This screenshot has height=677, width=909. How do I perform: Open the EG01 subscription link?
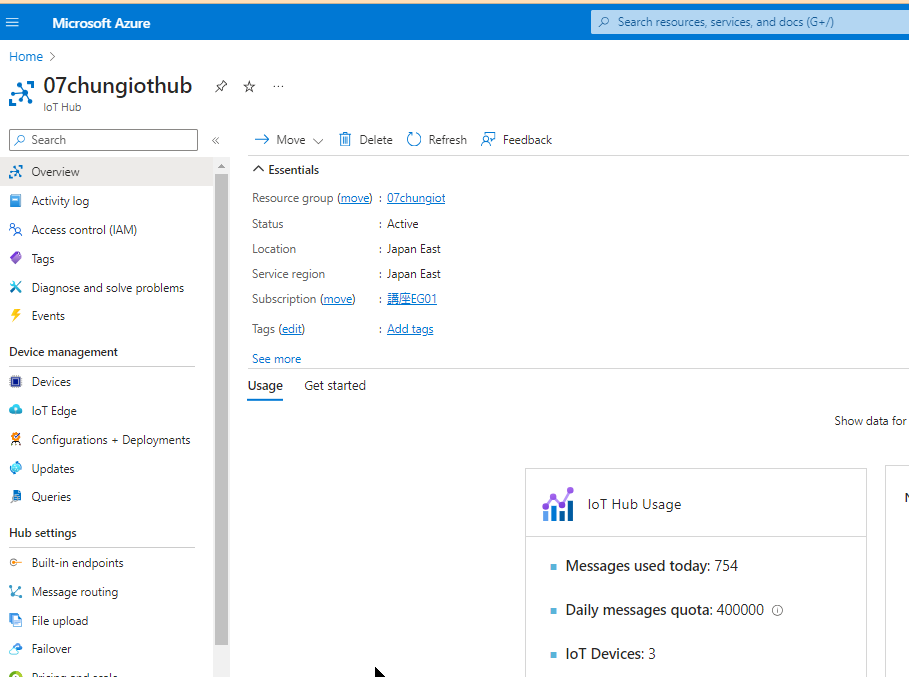tap(412, 299)
